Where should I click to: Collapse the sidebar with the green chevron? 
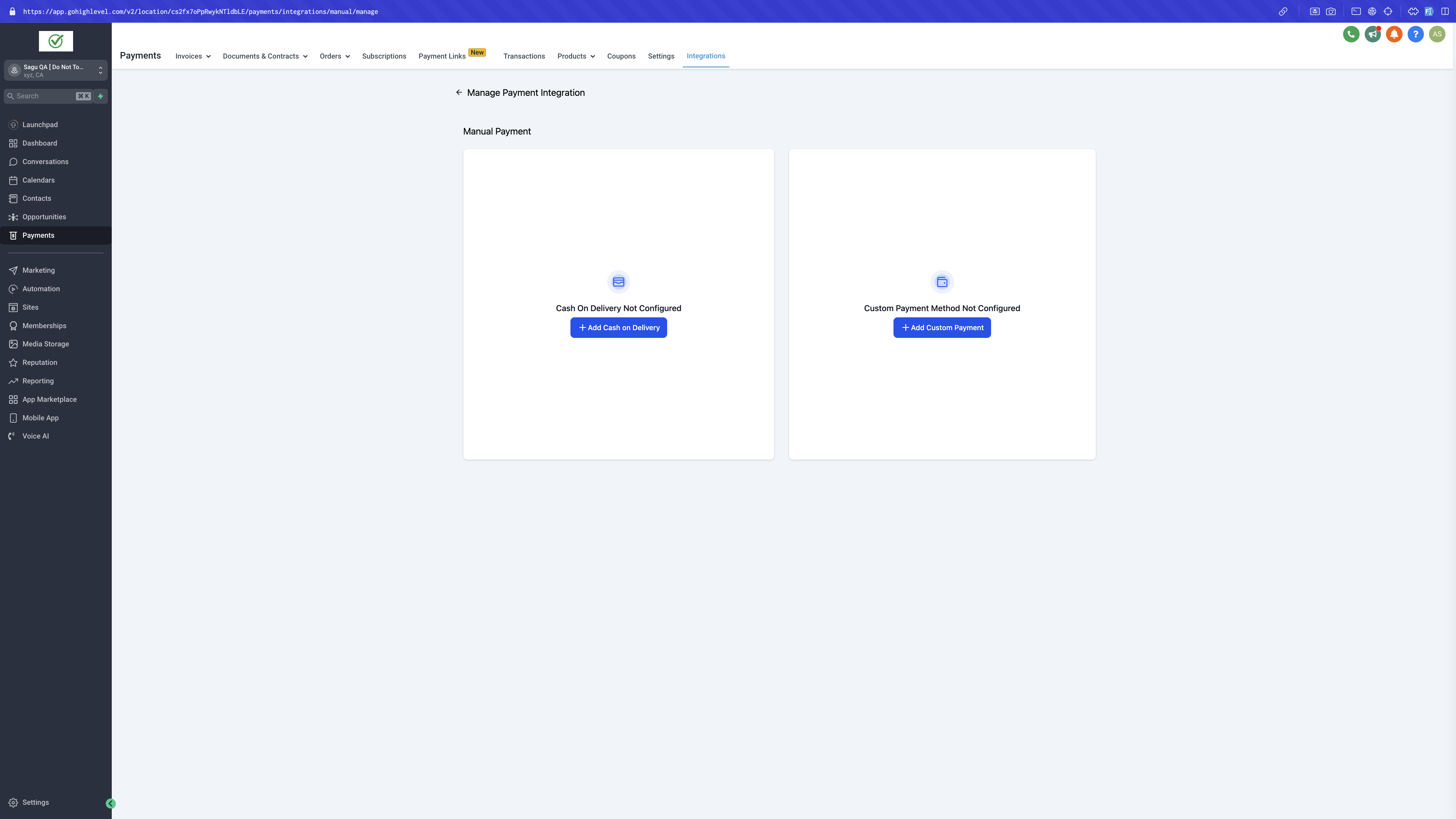click(x=111, y=803)
